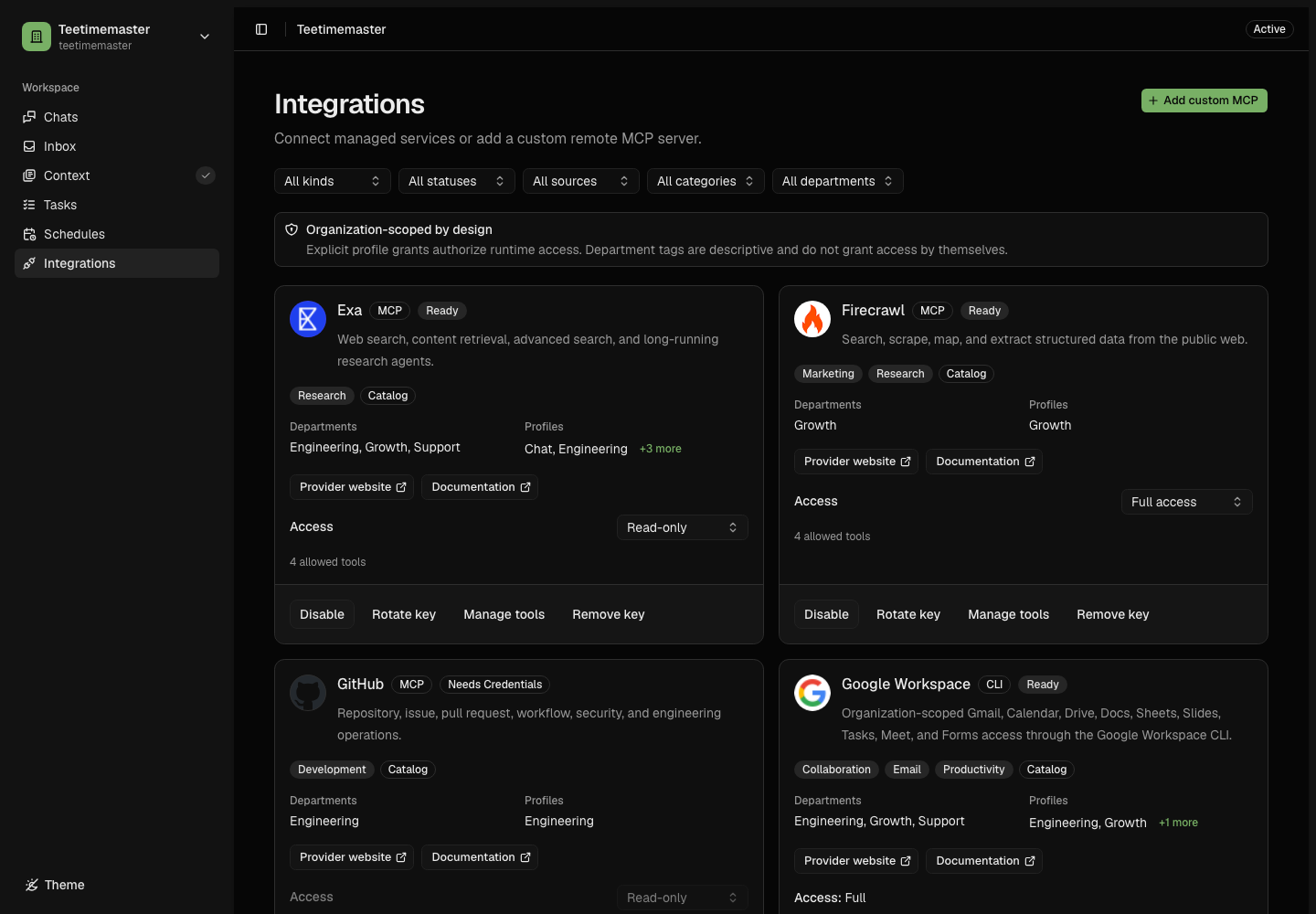Viewport: 1316px width, 914px height.
Task: Open the All kinds filter dropdown
Action: click(333, 181)
